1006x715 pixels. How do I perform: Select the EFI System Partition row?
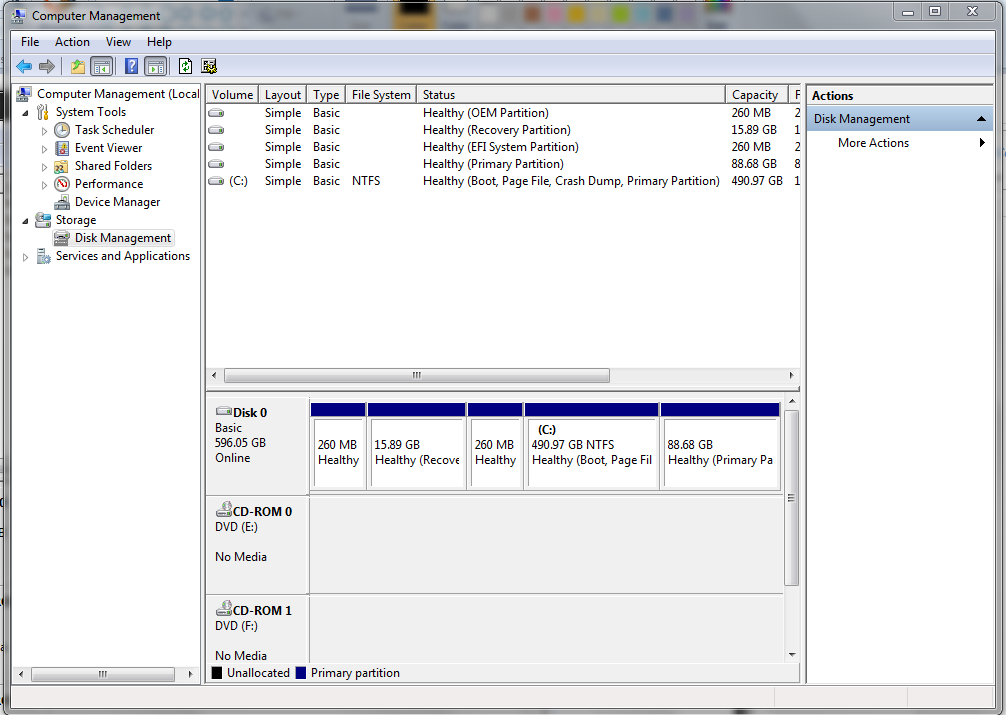[x=503, y=147]
